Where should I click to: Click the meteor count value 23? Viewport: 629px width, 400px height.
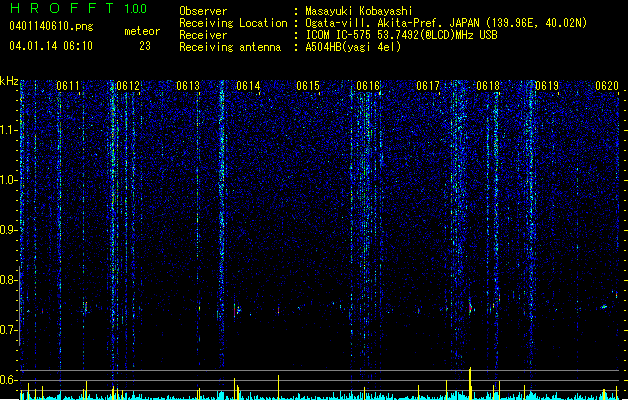pos(145,46)
